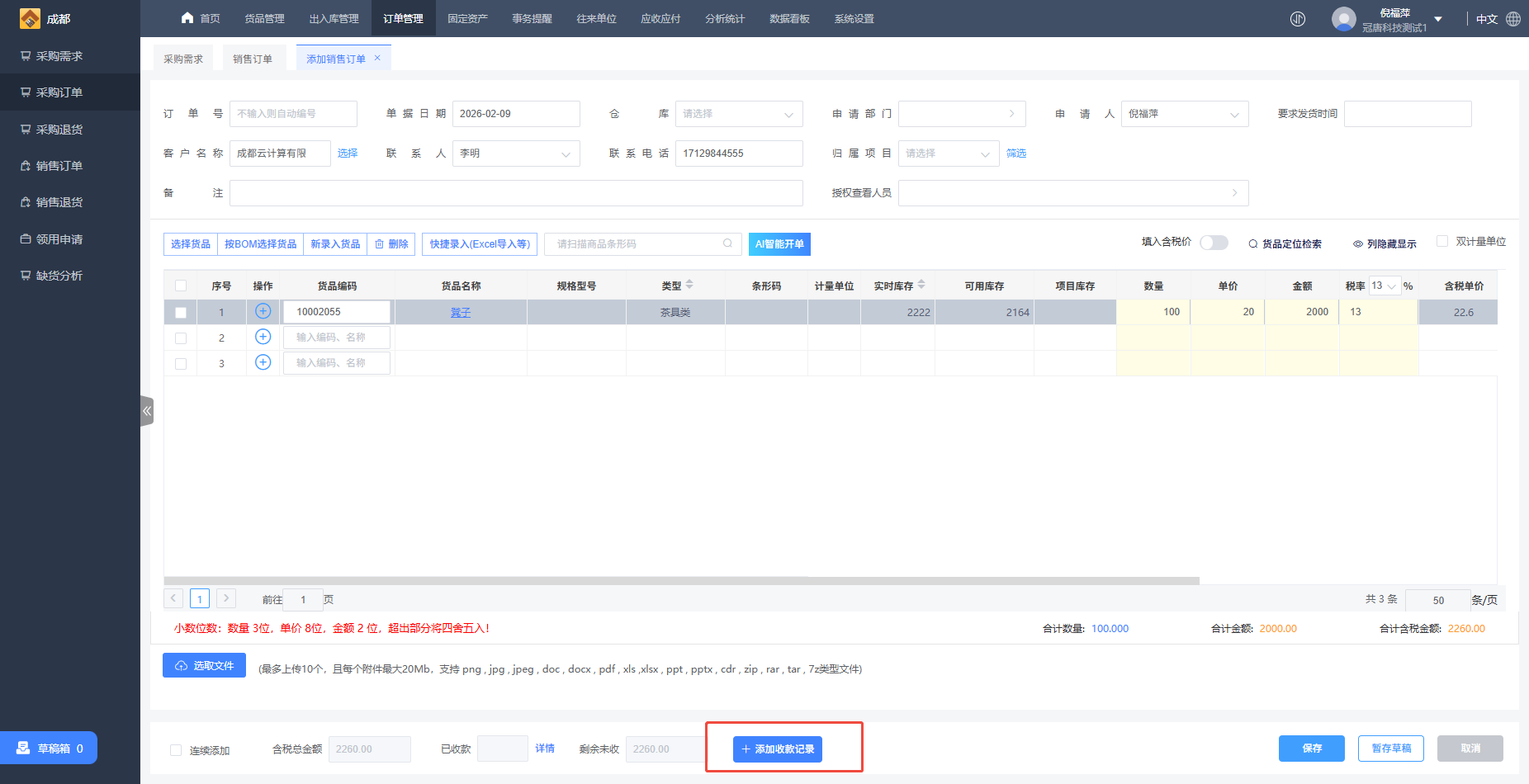This screenshot has width=1529, height=784.
Task: Open the 出入库管理 menu
Action: (x=334, y=18)
